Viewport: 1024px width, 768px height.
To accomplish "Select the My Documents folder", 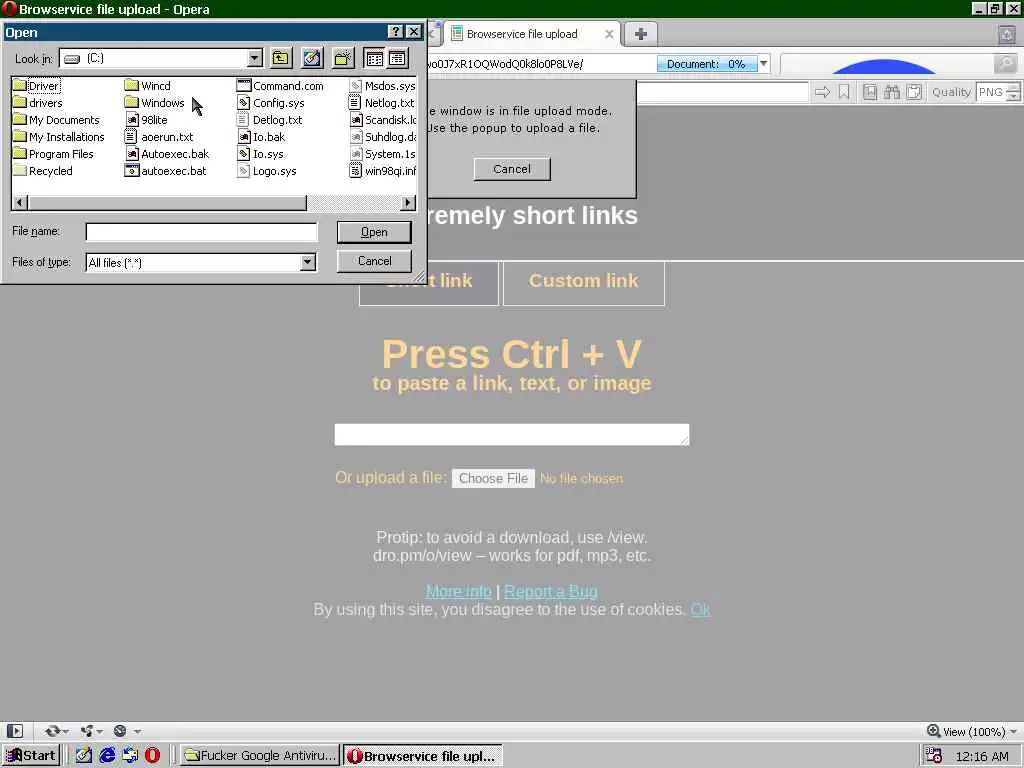I will 56,120.
